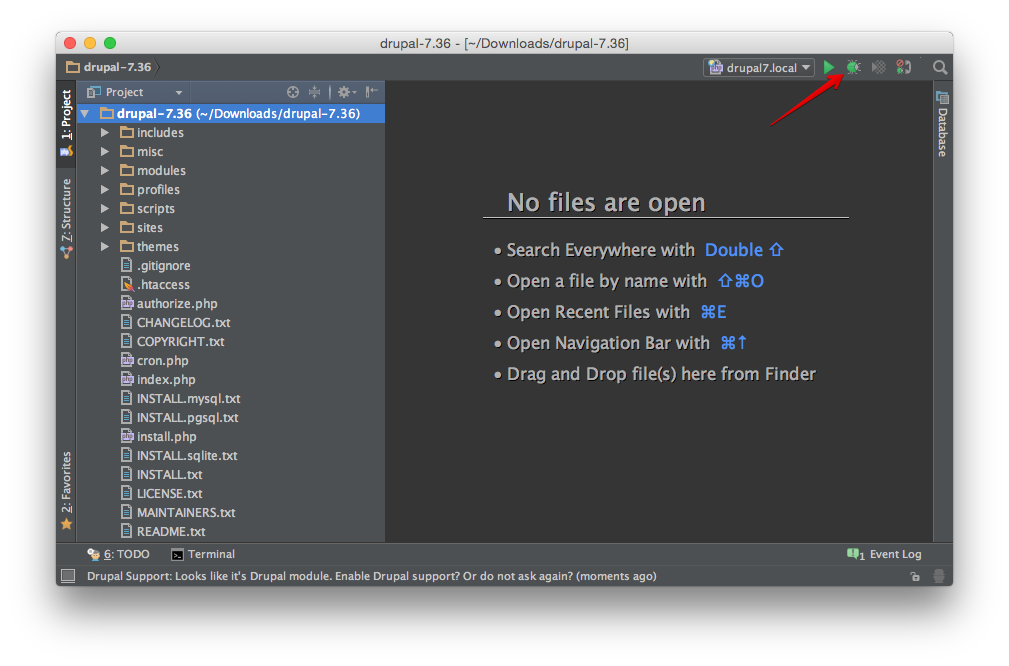The height and width of the screenshot is (666, 1009).
Task: Hide the Project tool window
Action: pos(371,92)
